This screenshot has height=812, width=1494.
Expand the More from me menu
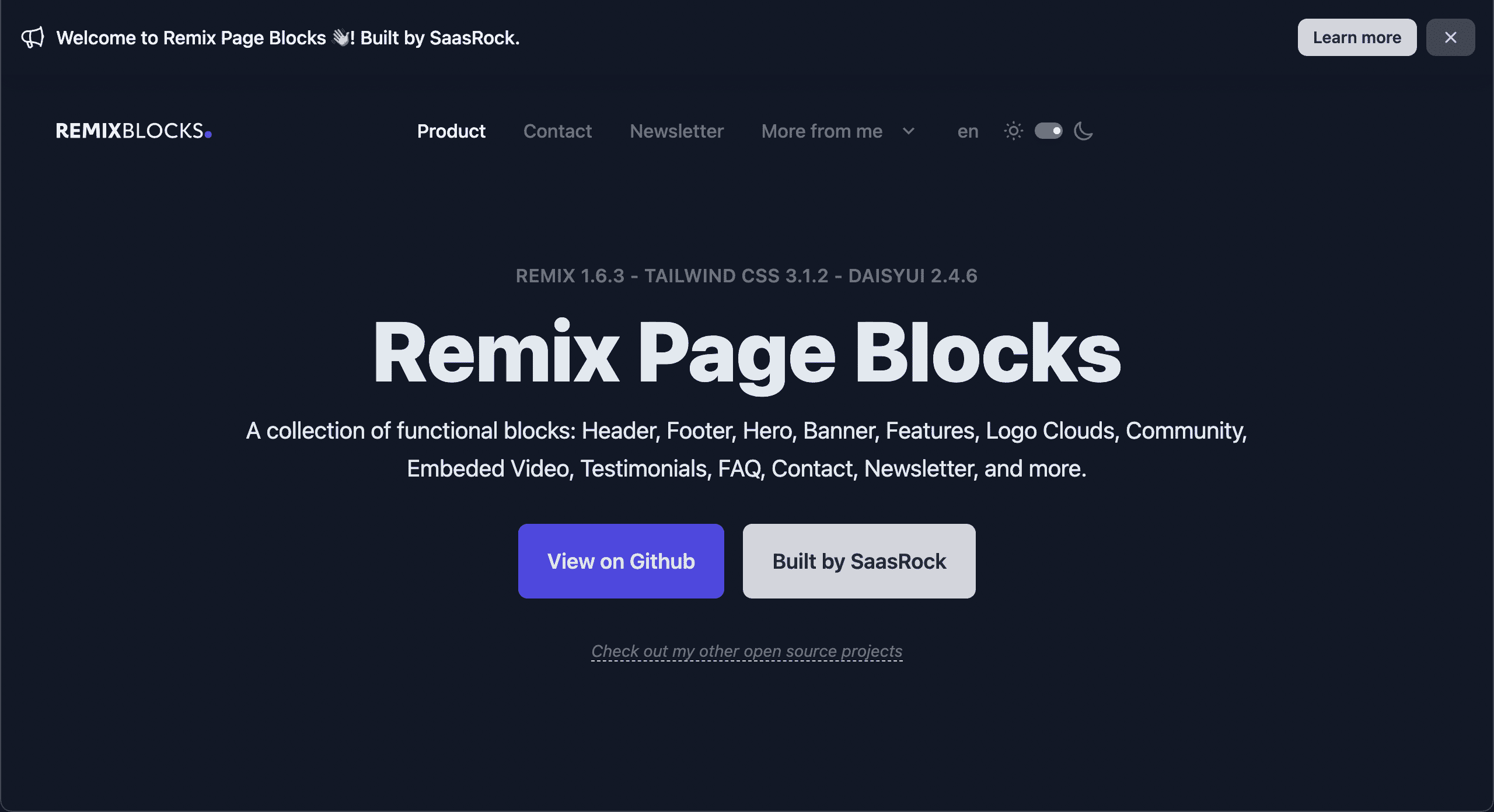click(x=838, y=131)
